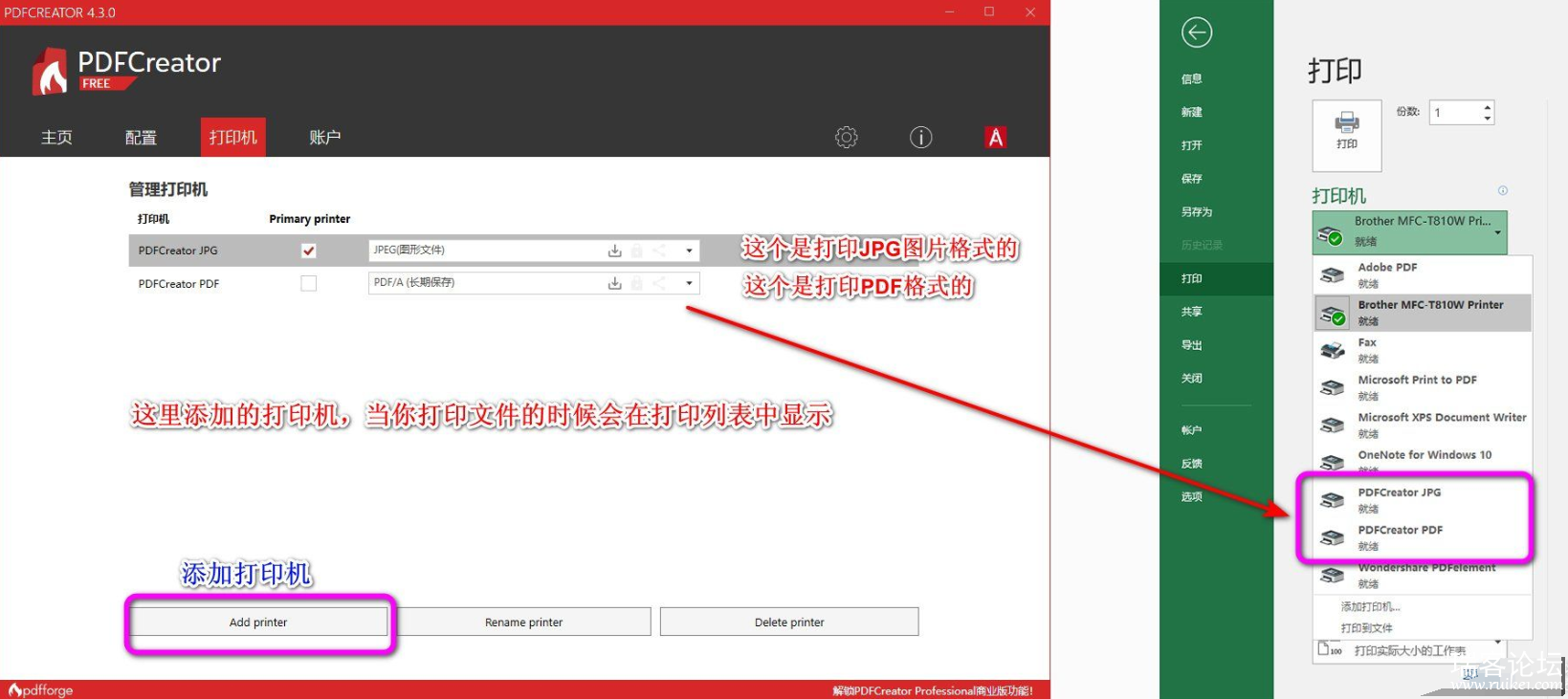The width and height of the screenshot is (1568, 699).
Task: Select Wondershare PDFelement printer icon
Action: pos(1333,575)
